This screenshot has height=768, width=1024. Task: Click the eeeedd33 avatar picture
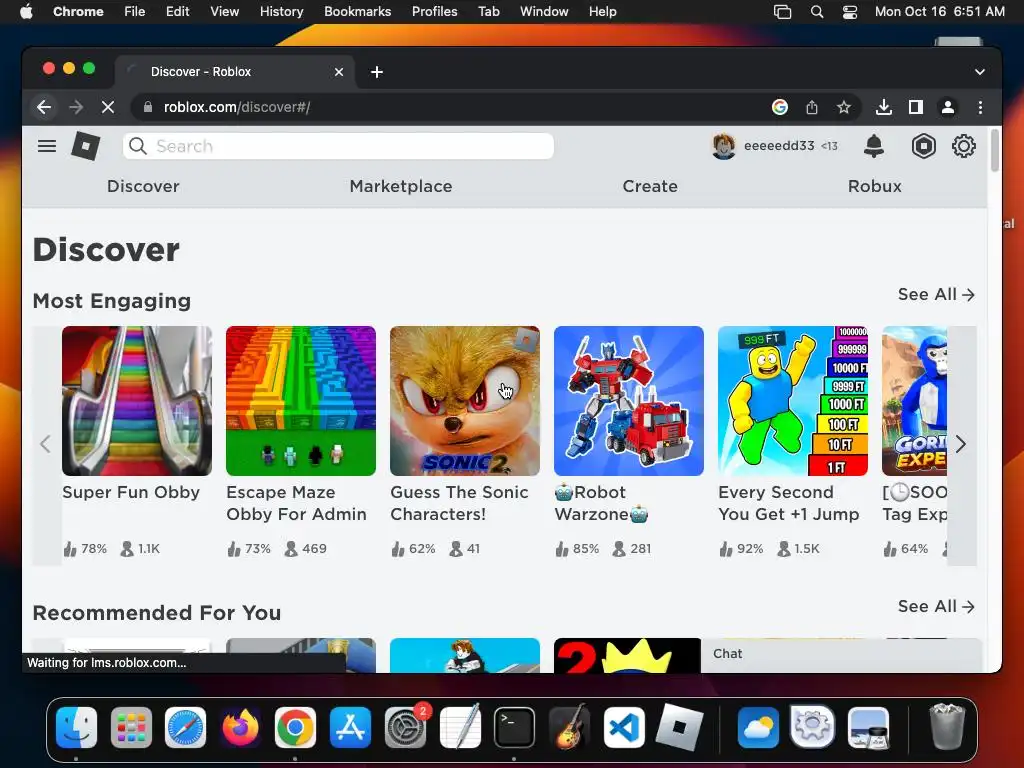pyautogui.click(x=724, y=146)
